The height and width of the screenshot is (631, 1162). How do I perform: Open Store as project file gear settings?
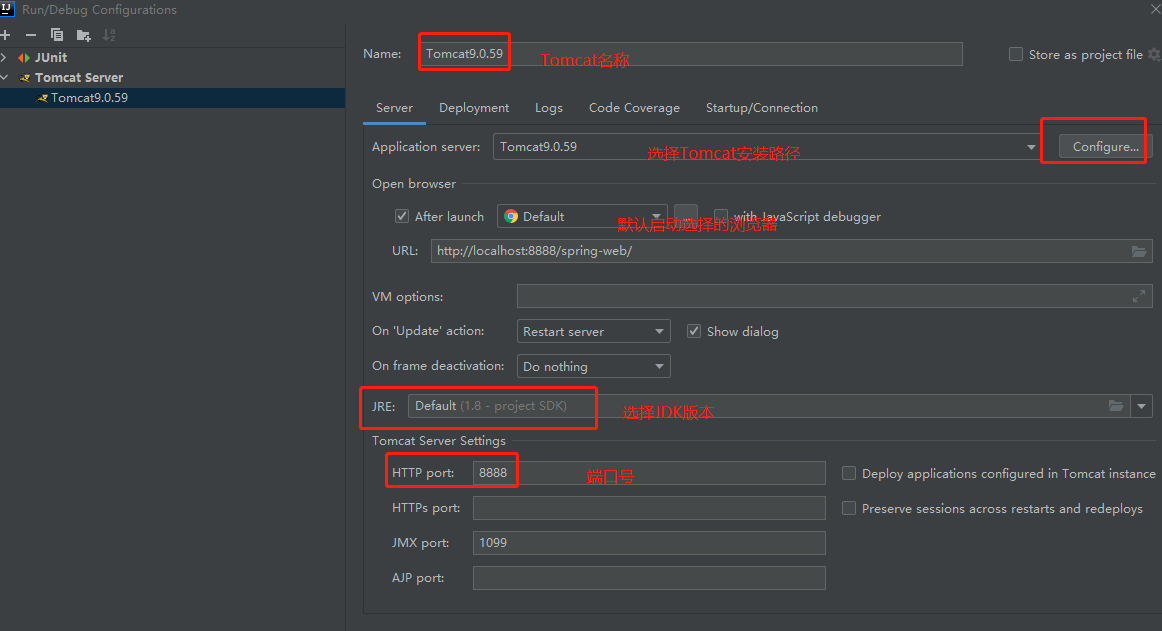tap(1154, 54)
